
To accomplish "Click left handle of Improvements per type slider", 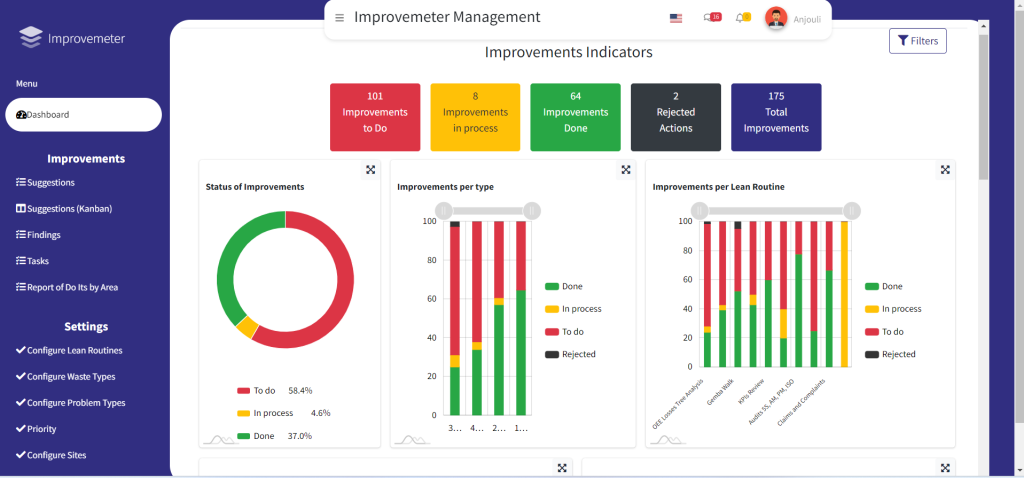I will point(444,210).
